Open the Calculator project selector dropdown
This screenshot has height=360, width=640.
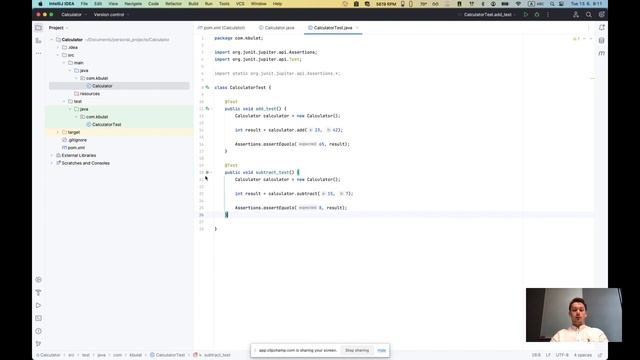click(73, 15)
